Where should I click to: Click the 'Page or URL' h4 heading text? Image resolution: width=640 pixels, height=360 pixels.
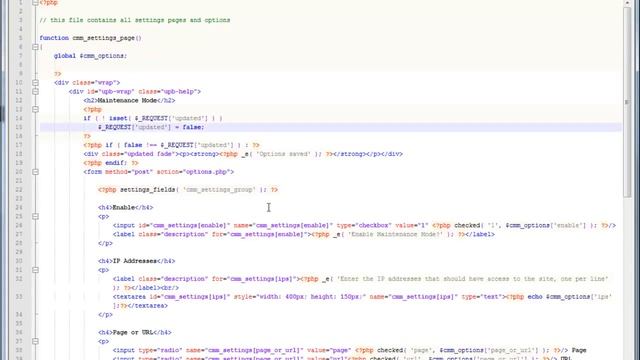click(x=133, y=332)
